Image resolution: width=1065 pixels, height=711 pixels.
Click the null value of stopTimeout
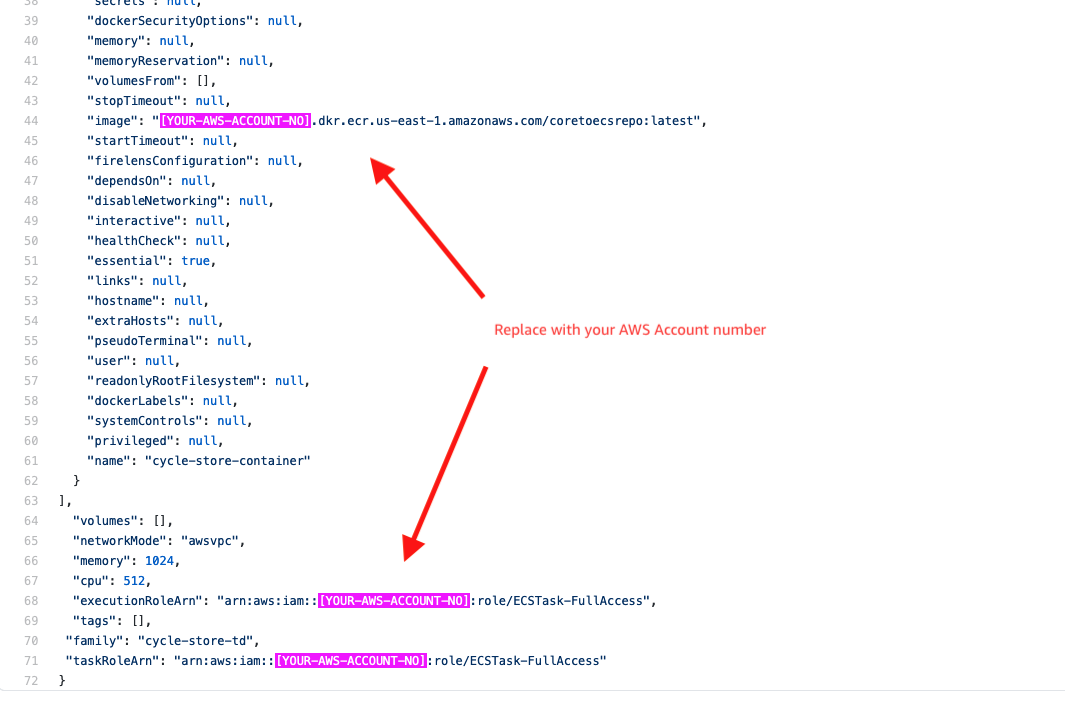(209, 100)
